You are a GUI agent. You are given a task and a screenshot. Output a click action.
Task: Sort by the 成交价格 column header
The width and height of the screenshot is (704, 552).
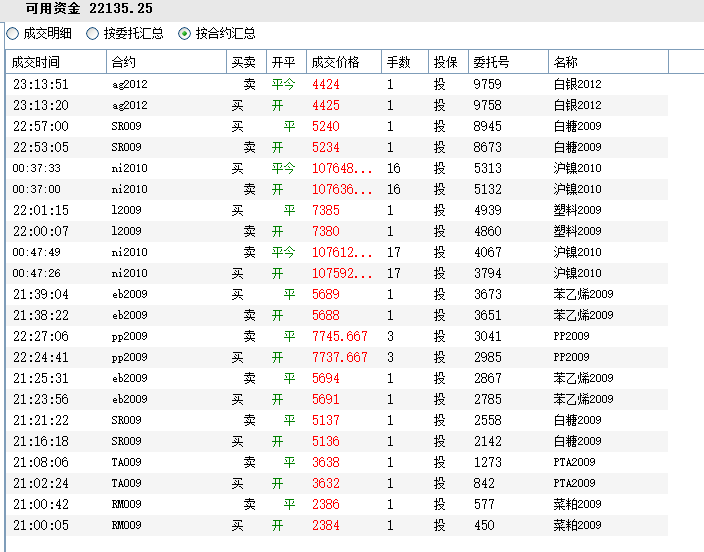click(344, 62)
